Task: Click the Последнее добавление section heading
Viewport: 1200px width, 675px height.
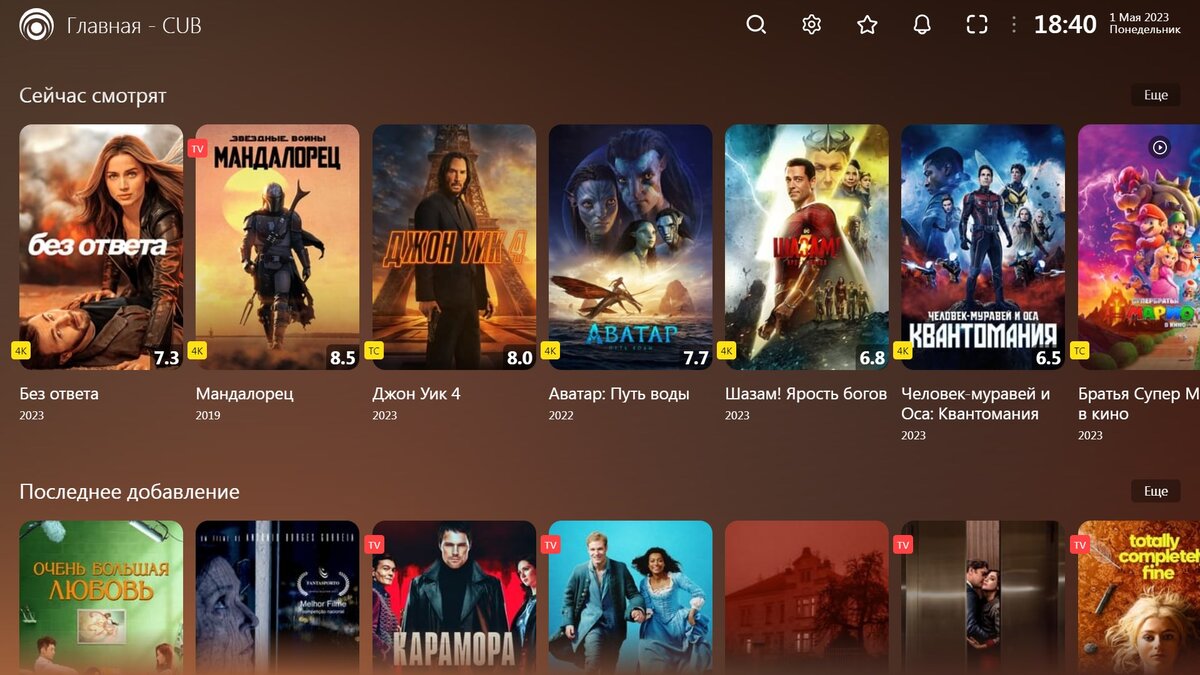Action: pos(130,492)
